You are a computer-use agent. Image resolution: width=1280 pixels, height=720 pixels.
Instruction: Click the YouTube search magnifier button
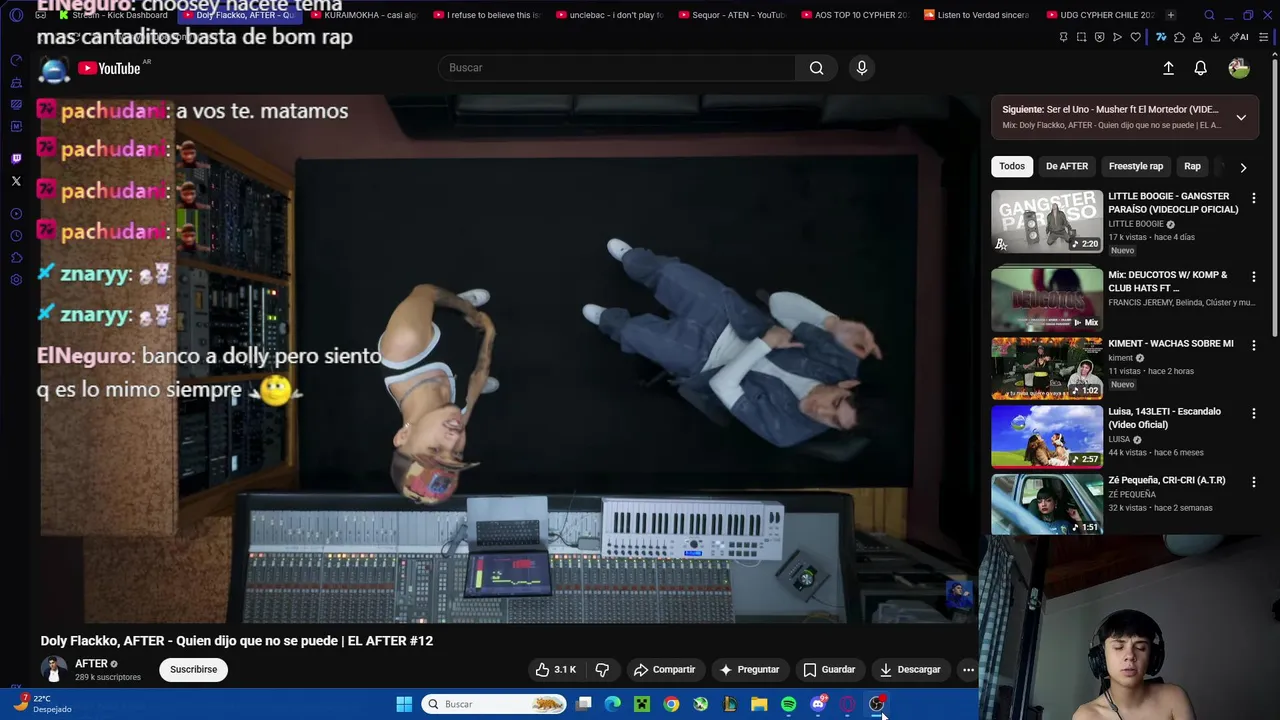click(x=817, y=68)
